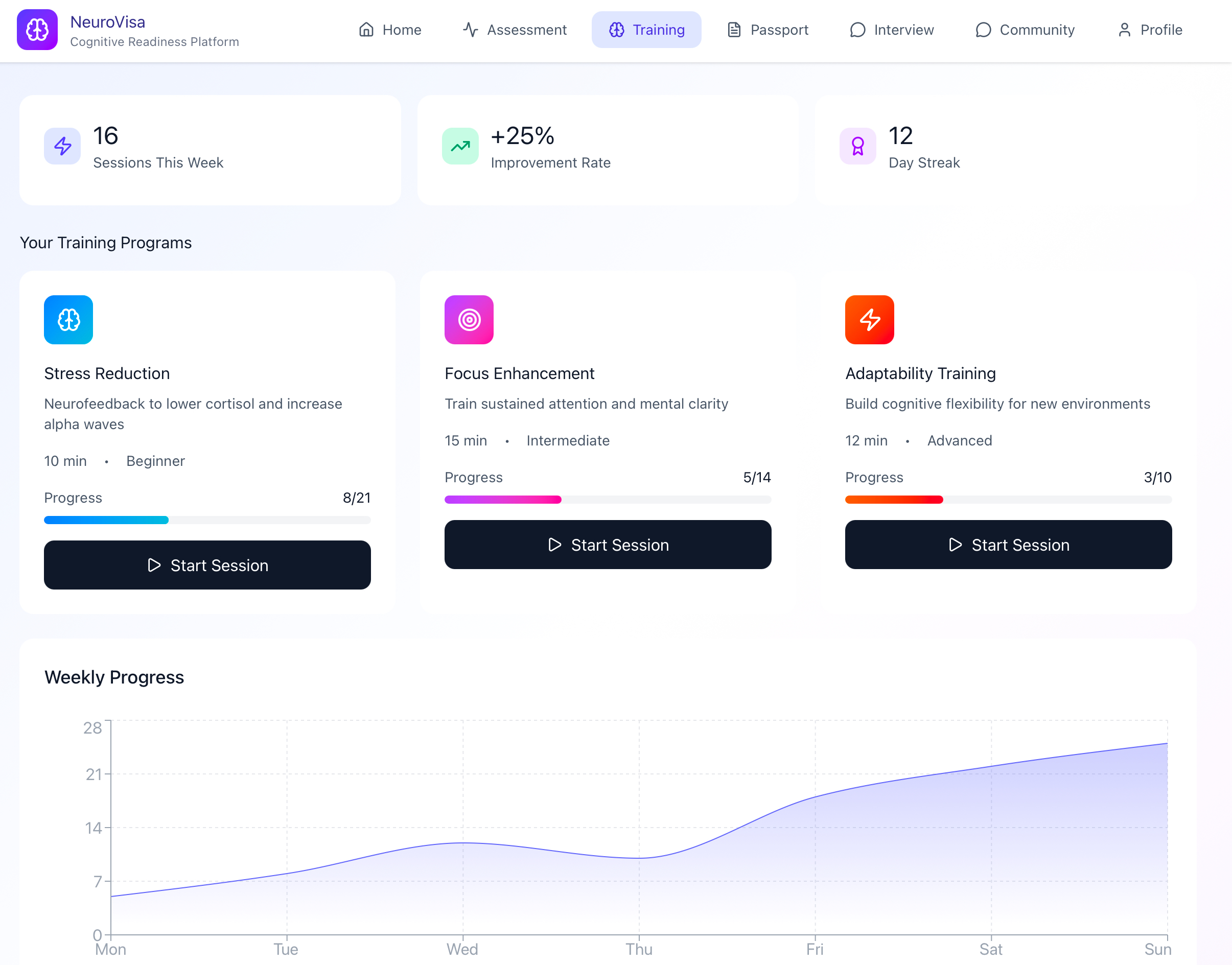Viewport: 1232px width, 965px height.
Task: Click the blue brain Stress Reduction icon
Action: 68,320
